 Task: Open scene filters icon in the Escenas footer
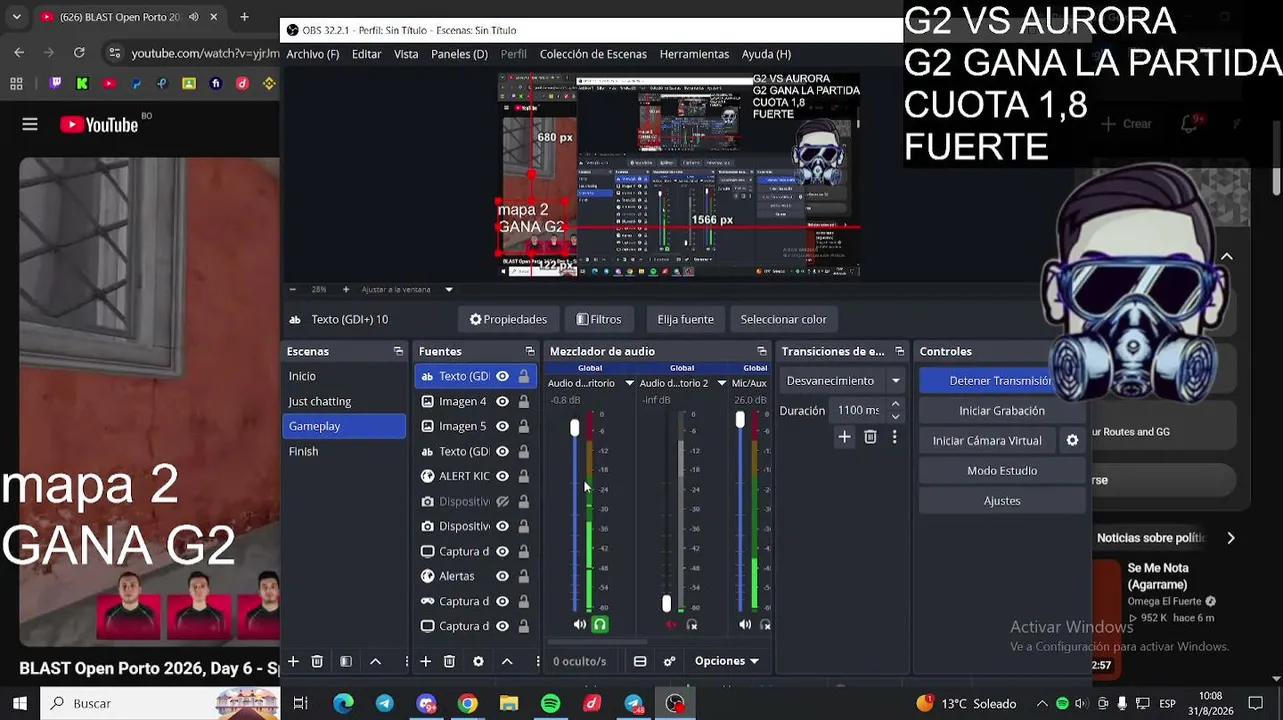pyautogui.click(x=345, y=661)
